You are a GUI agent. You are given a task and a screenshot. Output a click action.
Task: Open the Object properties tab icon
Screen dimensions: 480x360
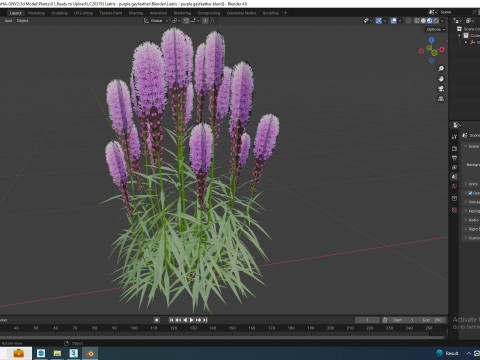point(454,198)
